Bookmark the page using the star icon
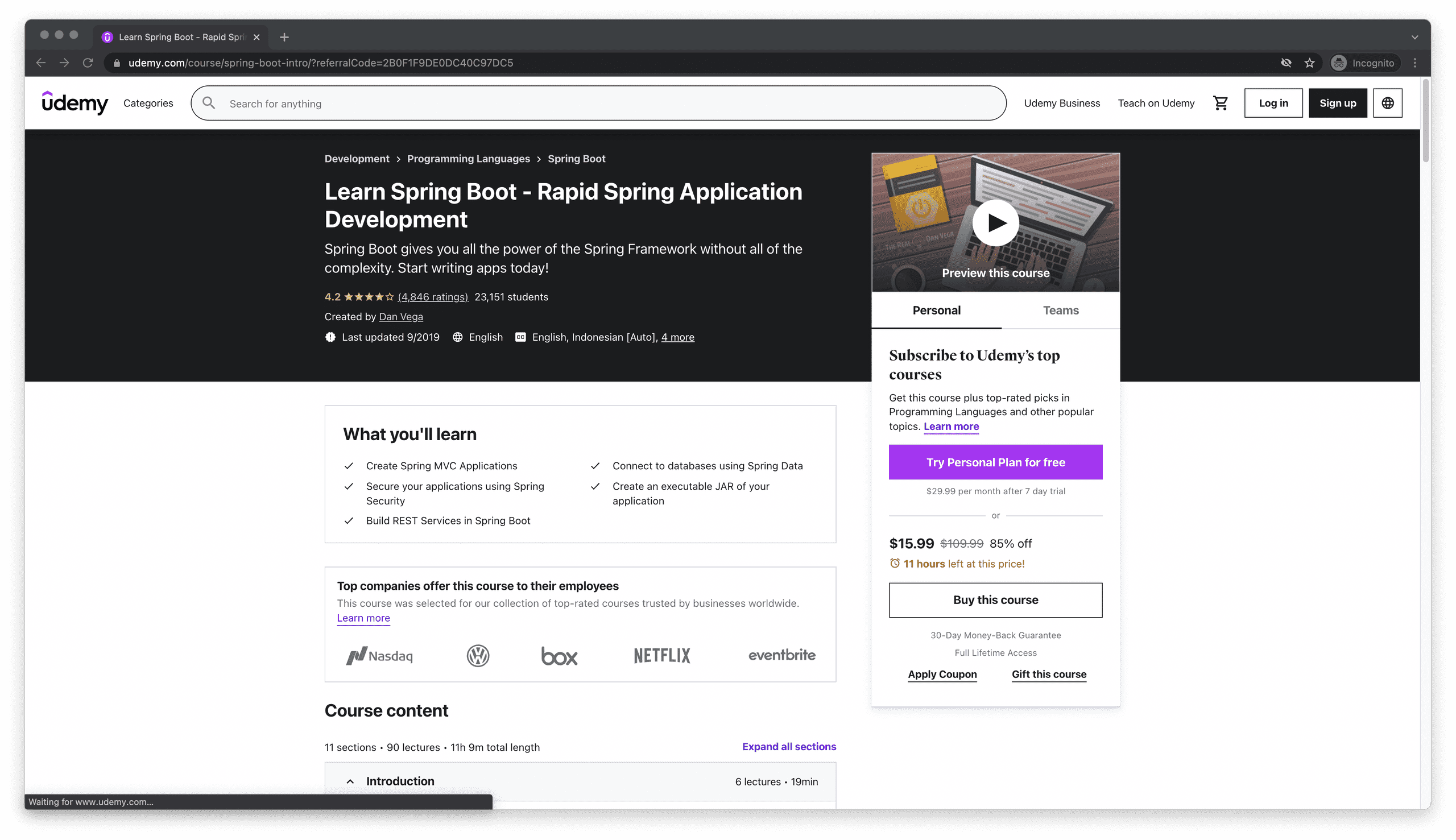The width and height of the screenshot is (1456, 840). (1310, 63)
